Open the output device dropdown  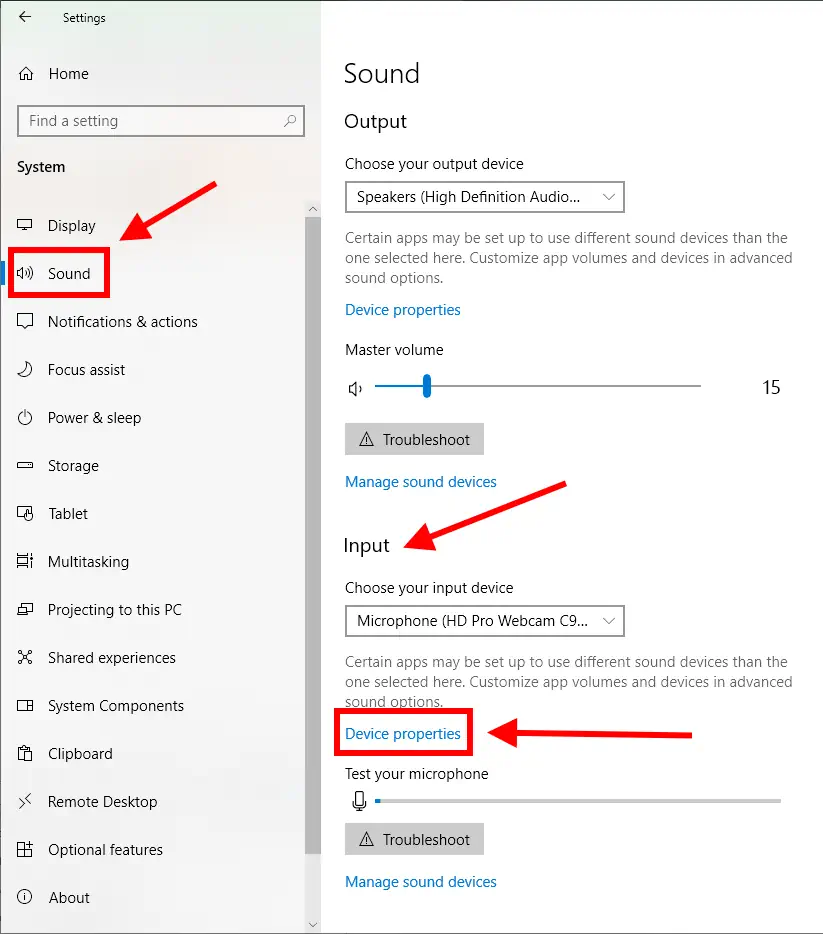tap(484, 197)
